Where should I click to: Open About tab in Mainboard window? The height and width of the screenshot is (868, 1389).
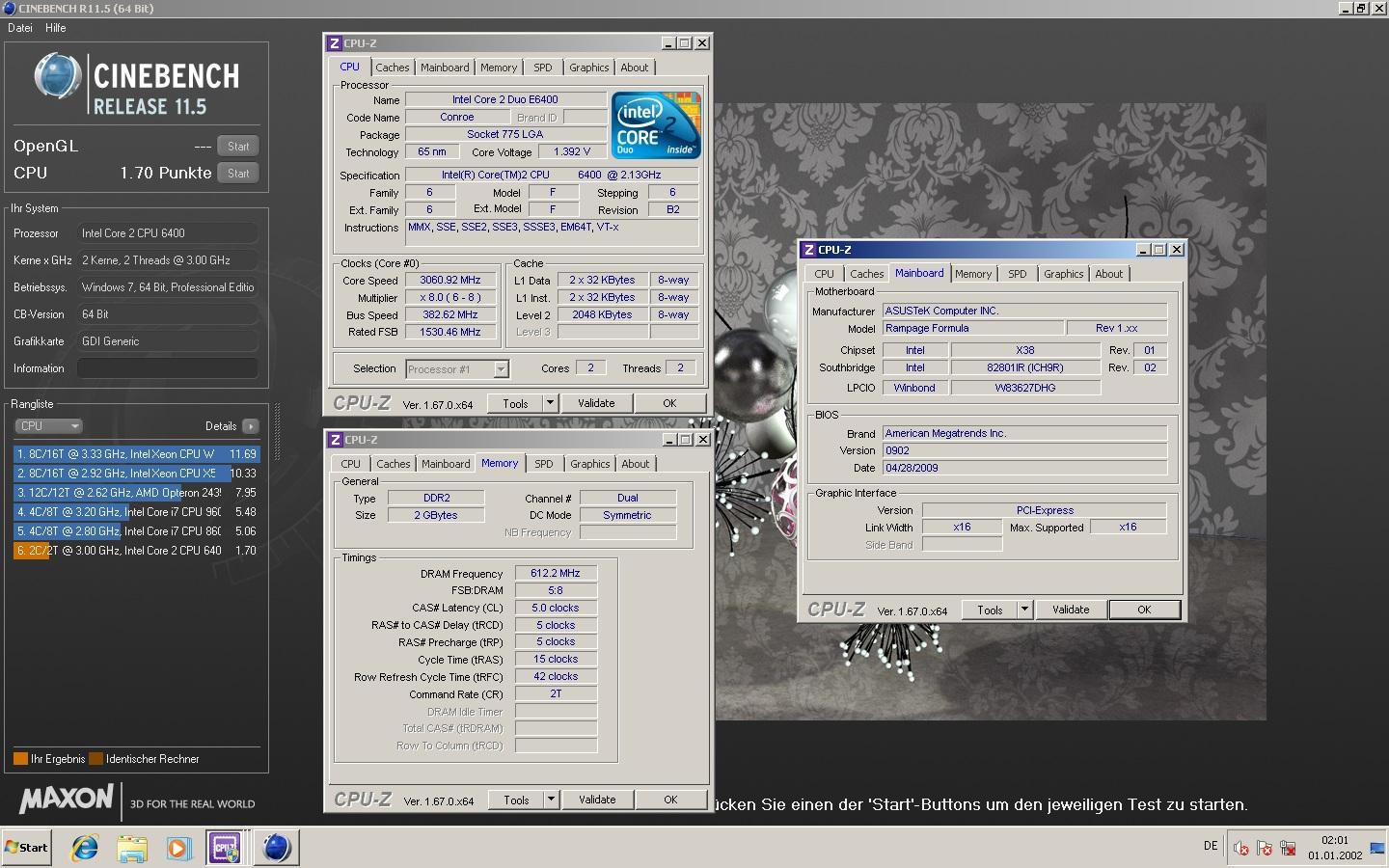[1109, 274]
